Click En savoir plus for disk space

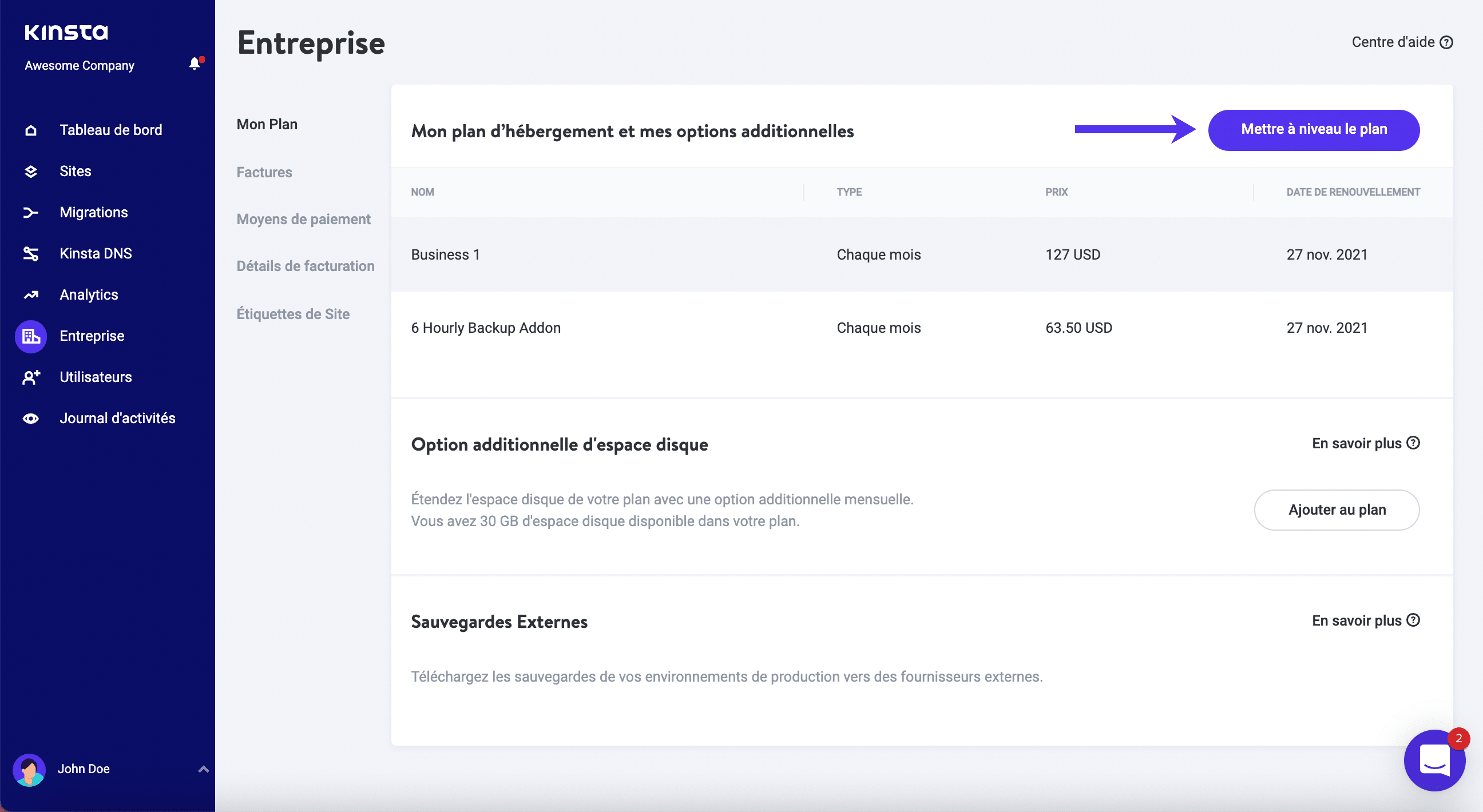click(1357, 444)
